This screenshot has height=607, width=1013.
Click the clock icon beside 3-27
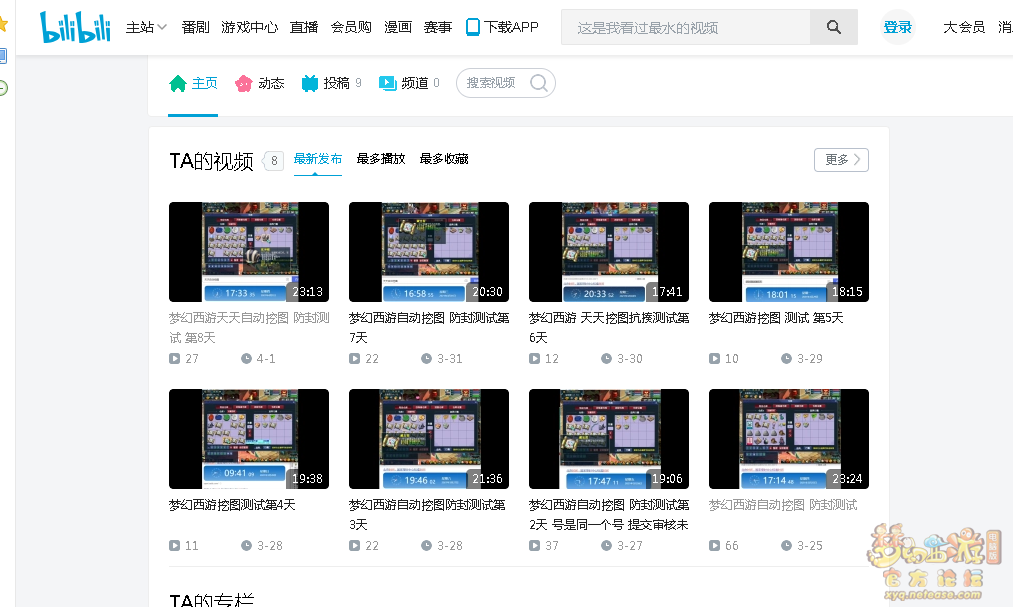pyautogui.click(x=606, y=546)
